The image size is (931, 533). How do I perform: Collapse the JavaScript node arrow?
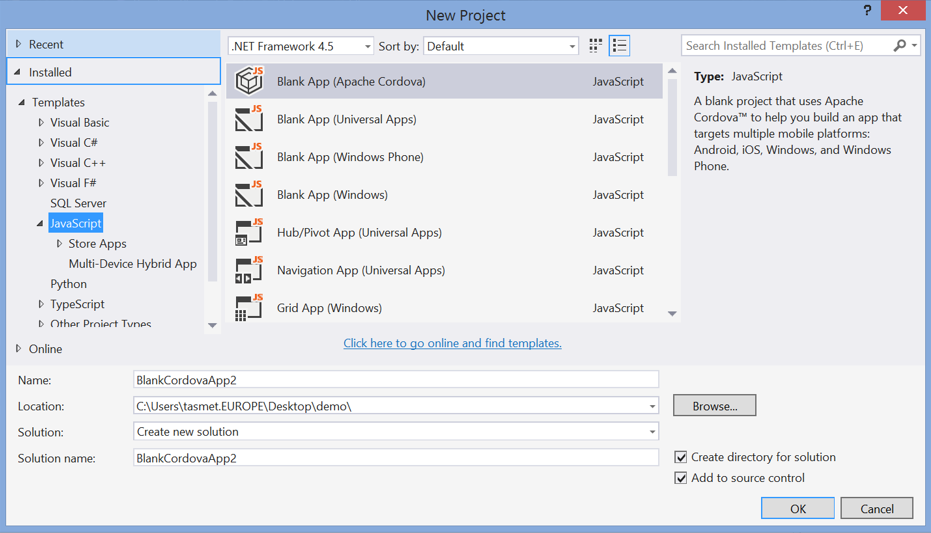click(40, 224)
